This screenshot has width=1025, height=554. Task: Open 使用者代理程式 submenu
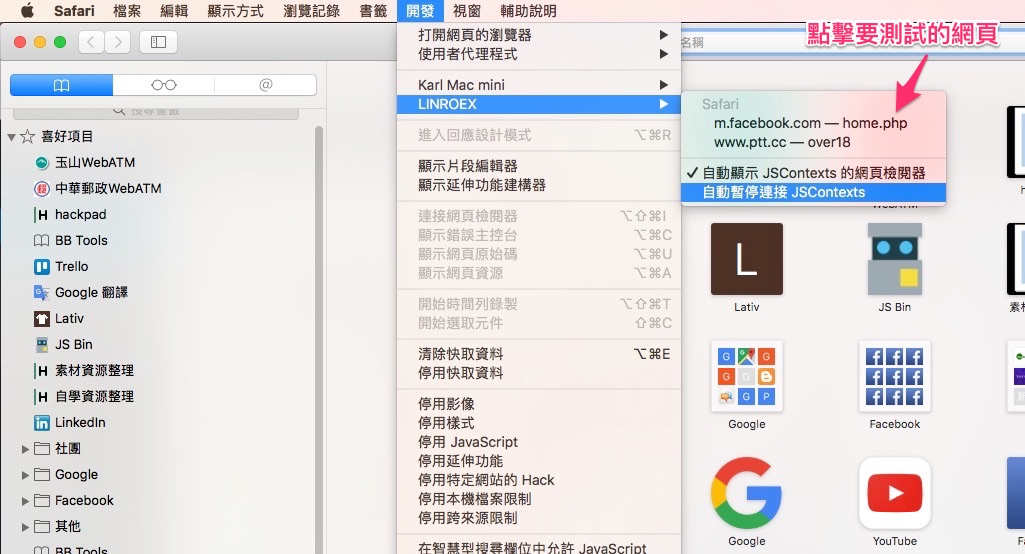pyautogui.click(x=539, y=54)
